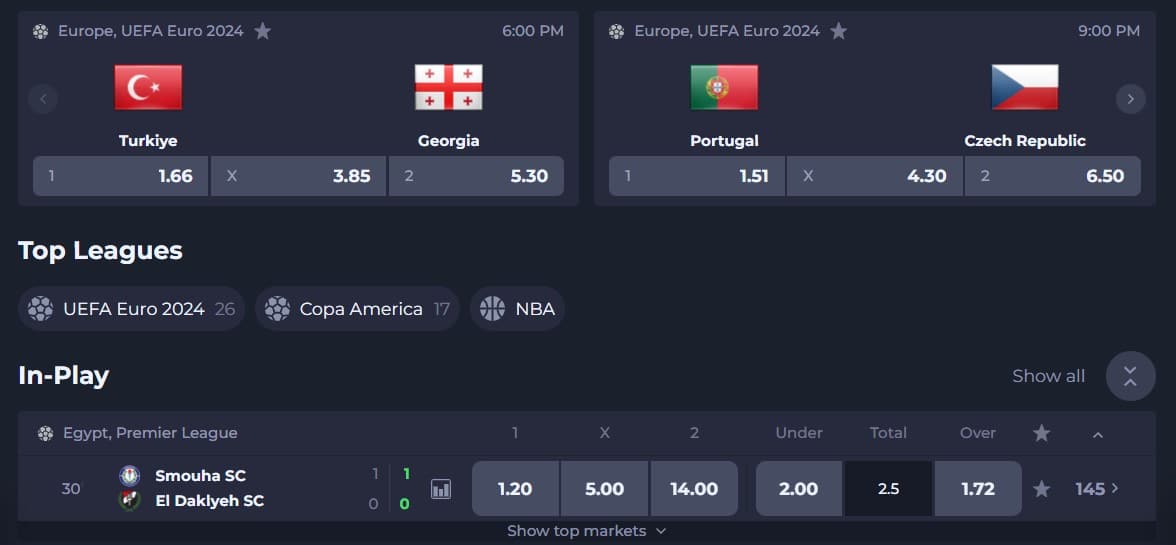Viewport: 1176px width, 545px height.
Task: Click the next carousel arrow
Action: pos(1130,98)
